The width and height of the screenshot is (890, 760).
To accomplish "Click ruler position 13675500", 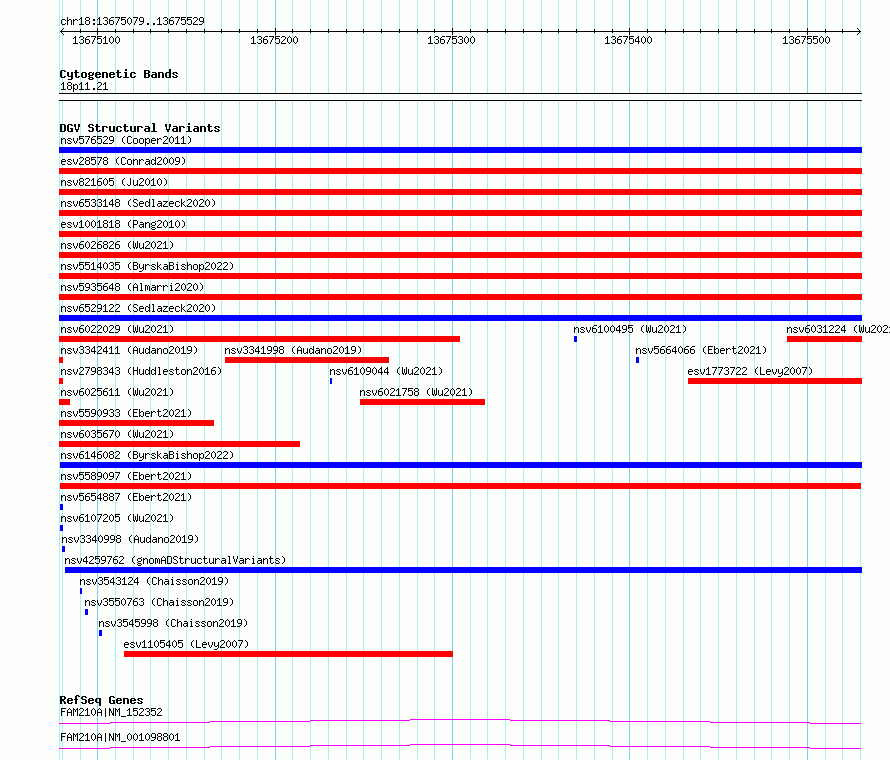I will (x=806, y=40).
